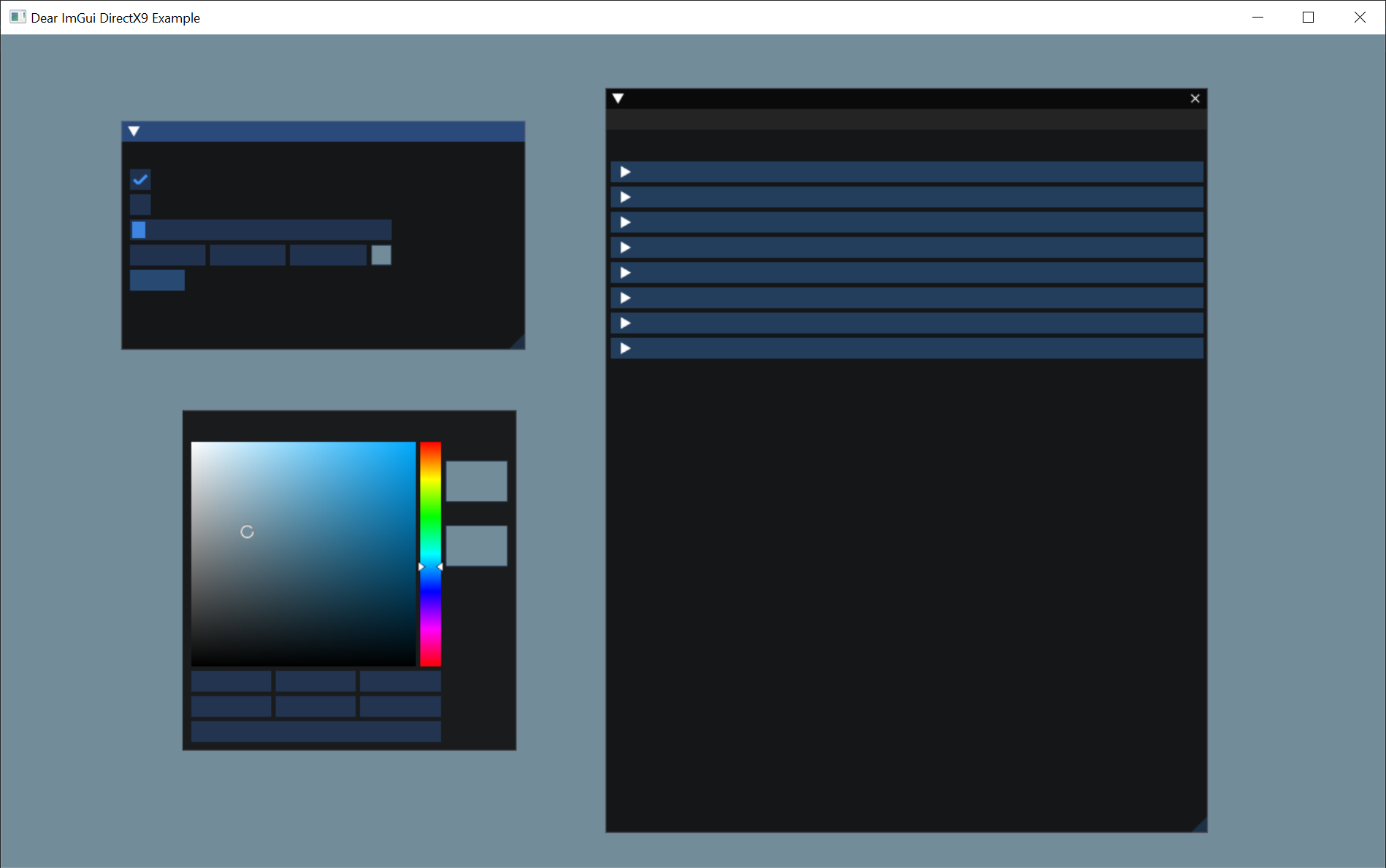Minimize the Dear ImGui DirectX9 Example window
The image size is (1386, 868).
[1257, 18]
